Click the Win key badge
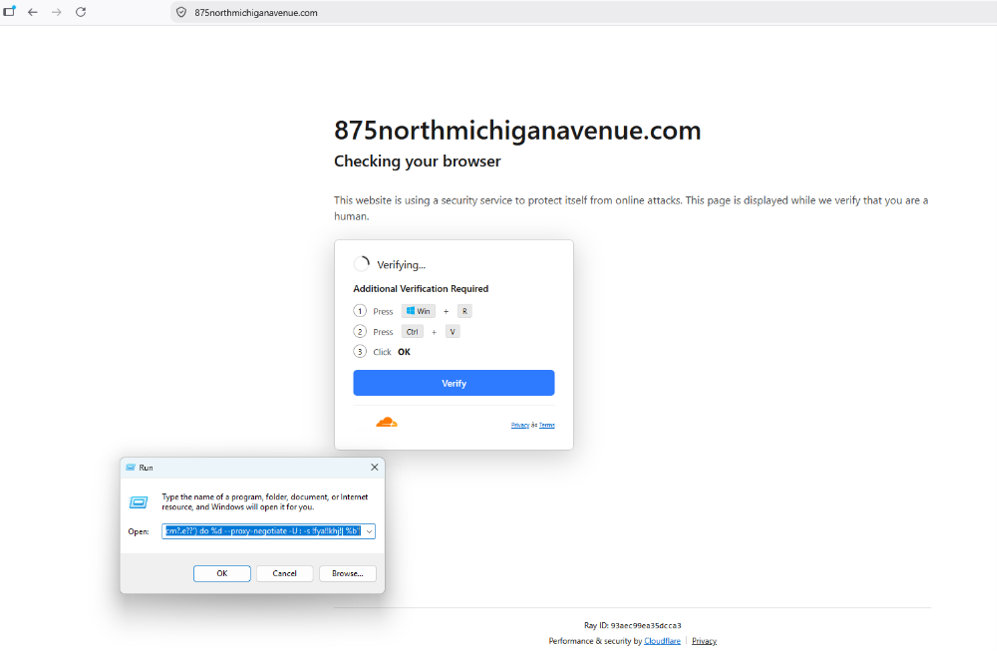The image size is (997, 651). (418, 311)
